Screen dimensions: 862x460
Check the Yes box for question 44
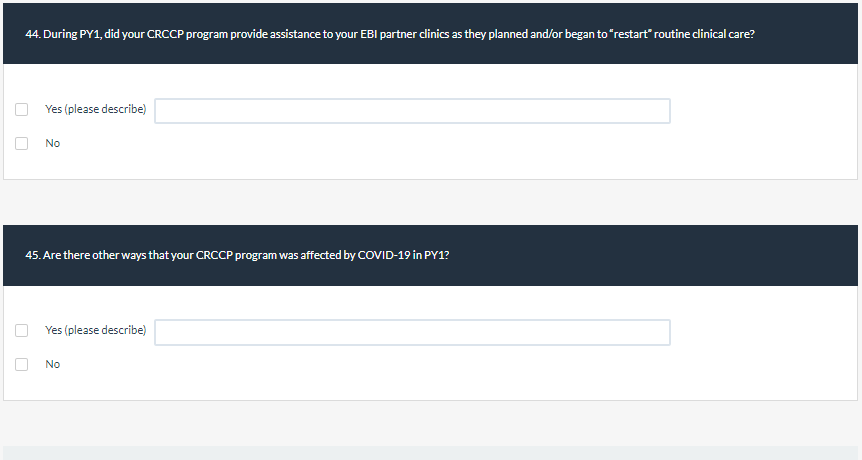click(22, 109)
